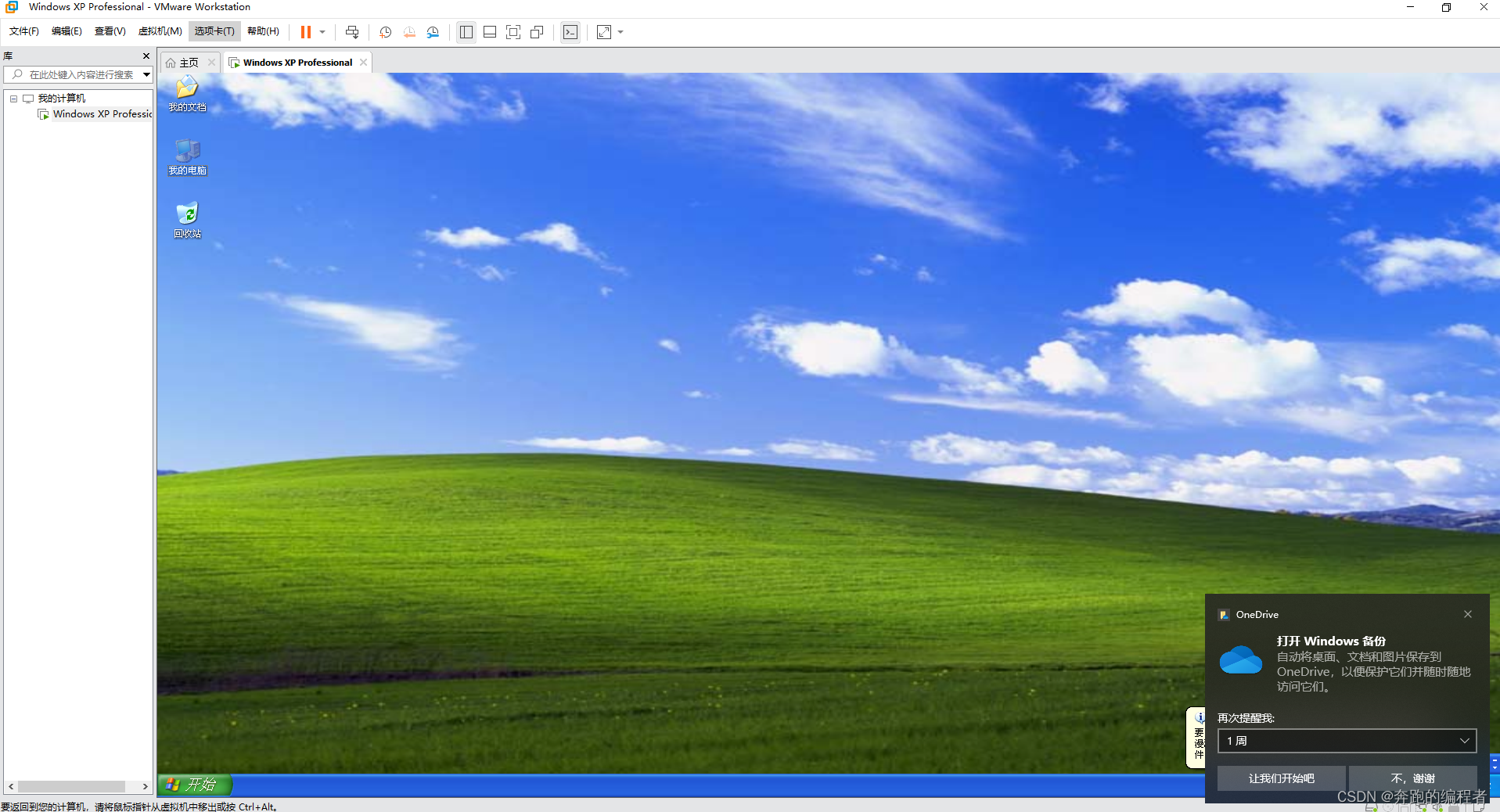This screenshot has height=812, width=1500.
Task: Toggle the console view terminal icon
Action: [570, 32]
